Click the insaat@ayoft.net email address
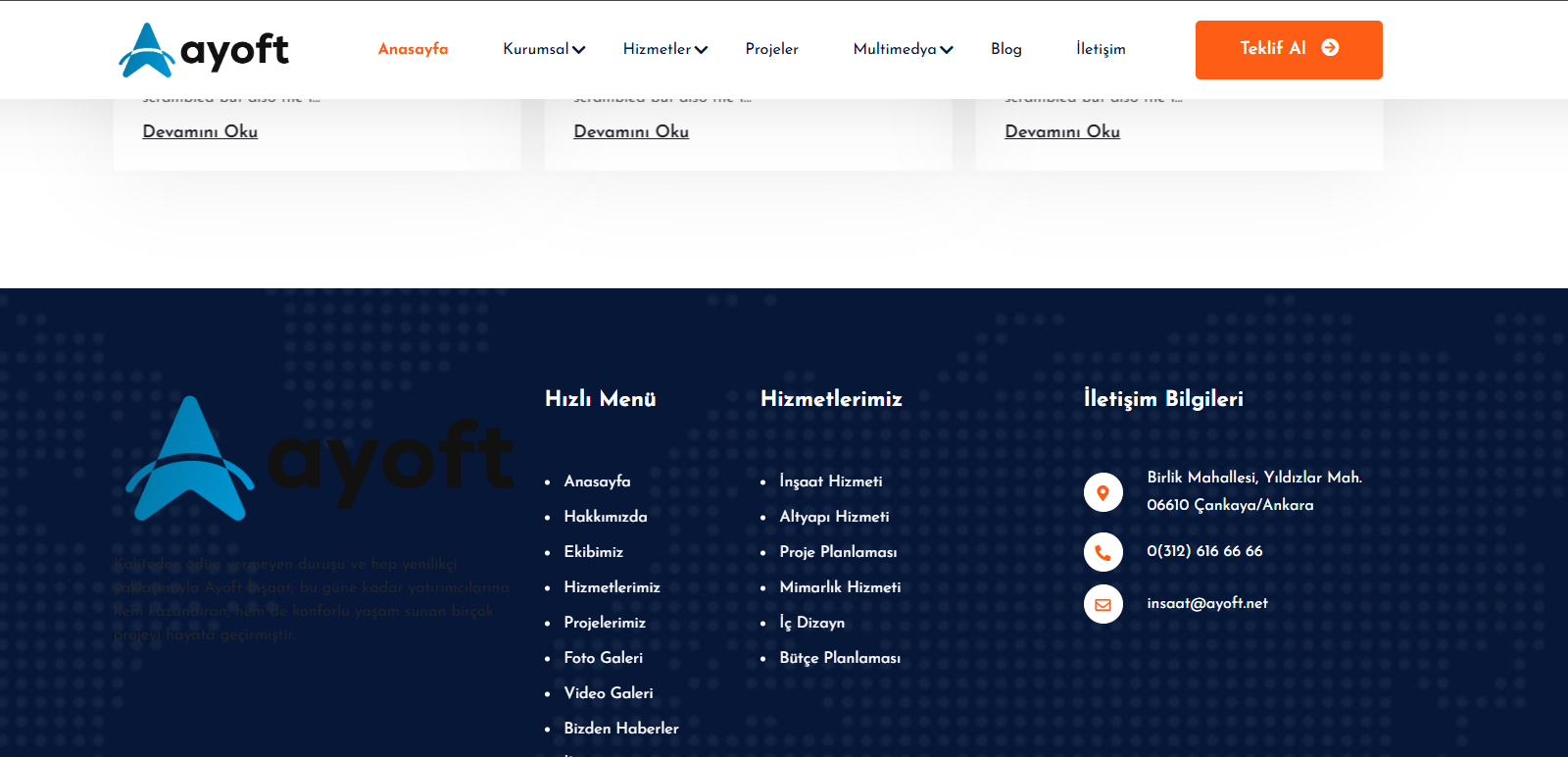1568x757 pixels. [1206, 603]
